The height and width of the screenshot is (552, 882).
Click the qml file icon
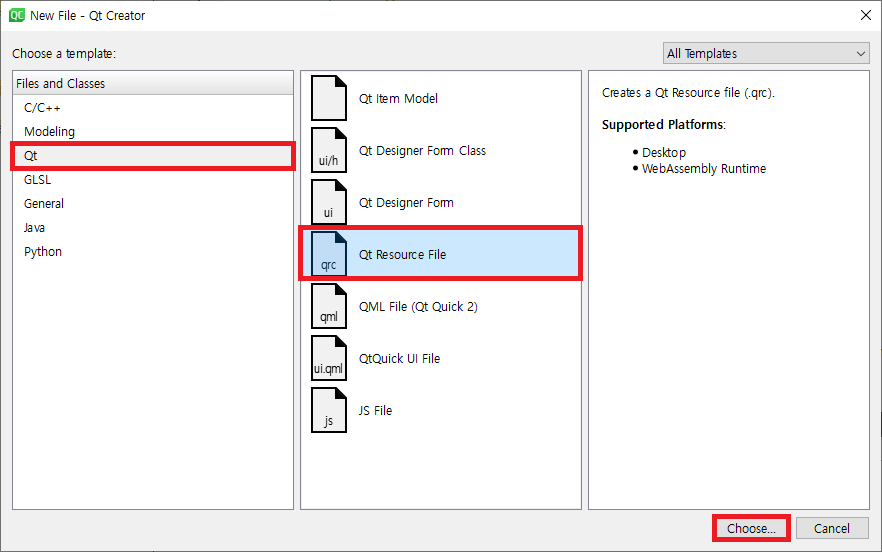pos(329,306)
